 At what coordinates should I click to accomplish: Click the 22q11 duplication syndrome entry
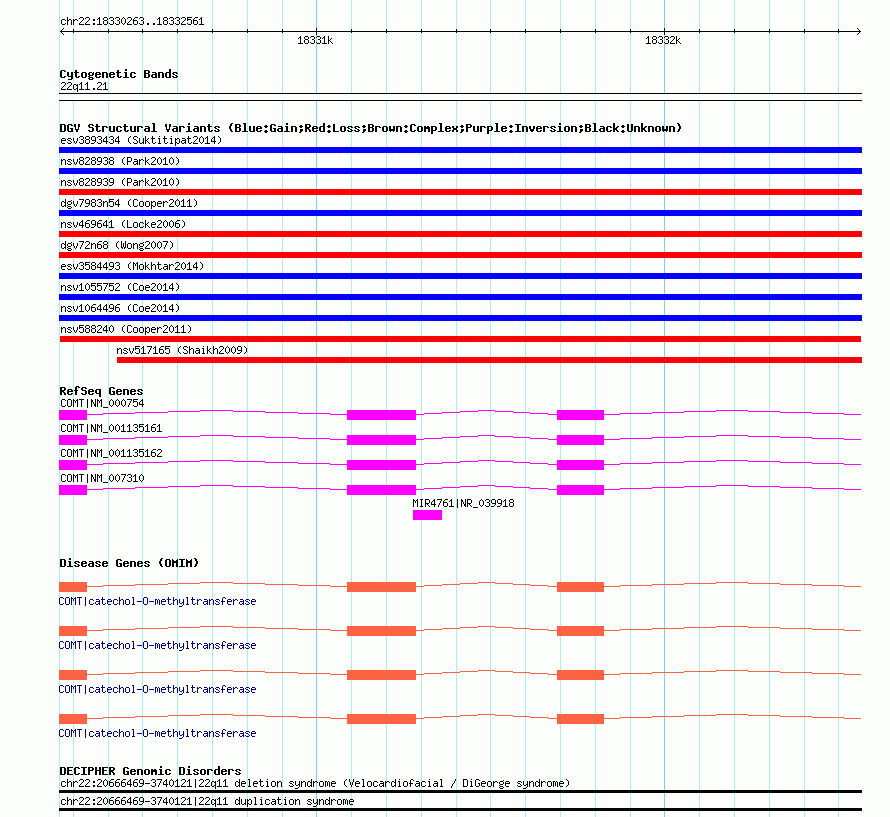207,802
